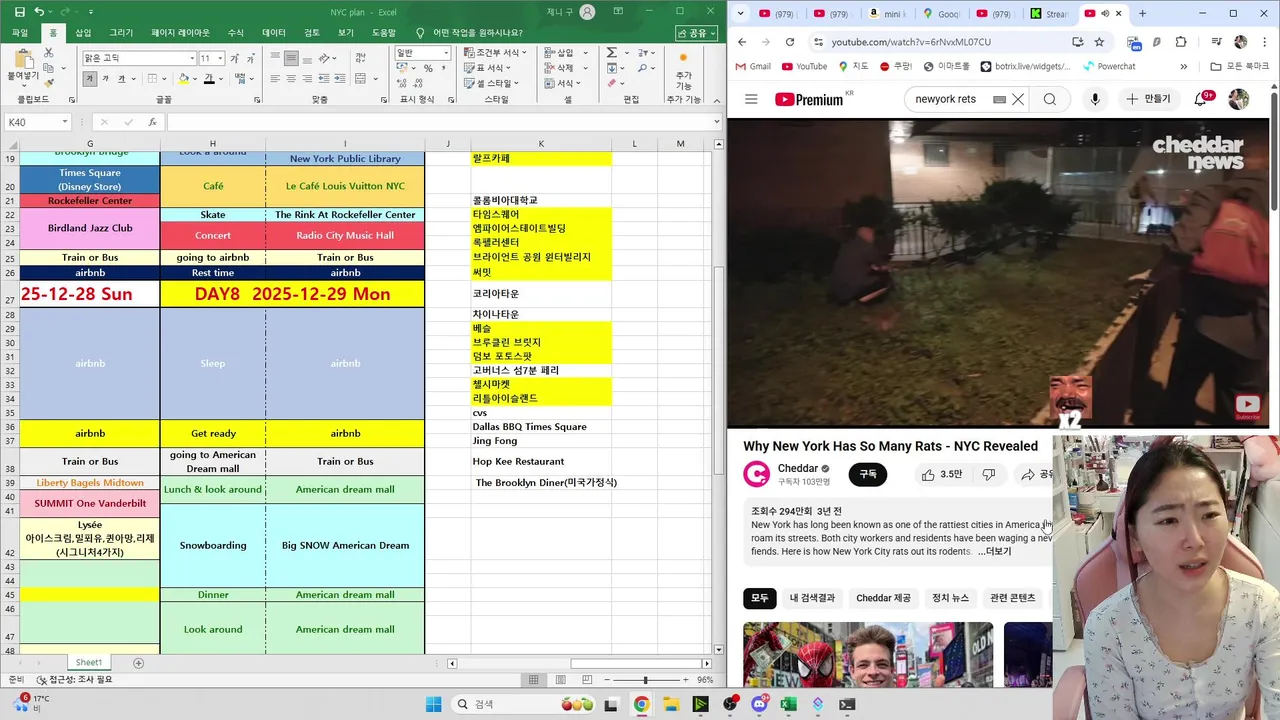The width and height of the screenshot is (1280, 720).
Task: Adjust the Excel zoom slider handle
Action: 645,680
